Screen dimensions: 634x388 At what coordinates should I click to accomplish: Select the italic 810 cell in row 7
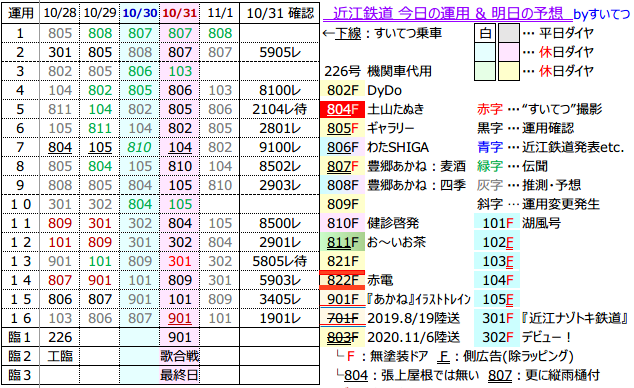139,147
